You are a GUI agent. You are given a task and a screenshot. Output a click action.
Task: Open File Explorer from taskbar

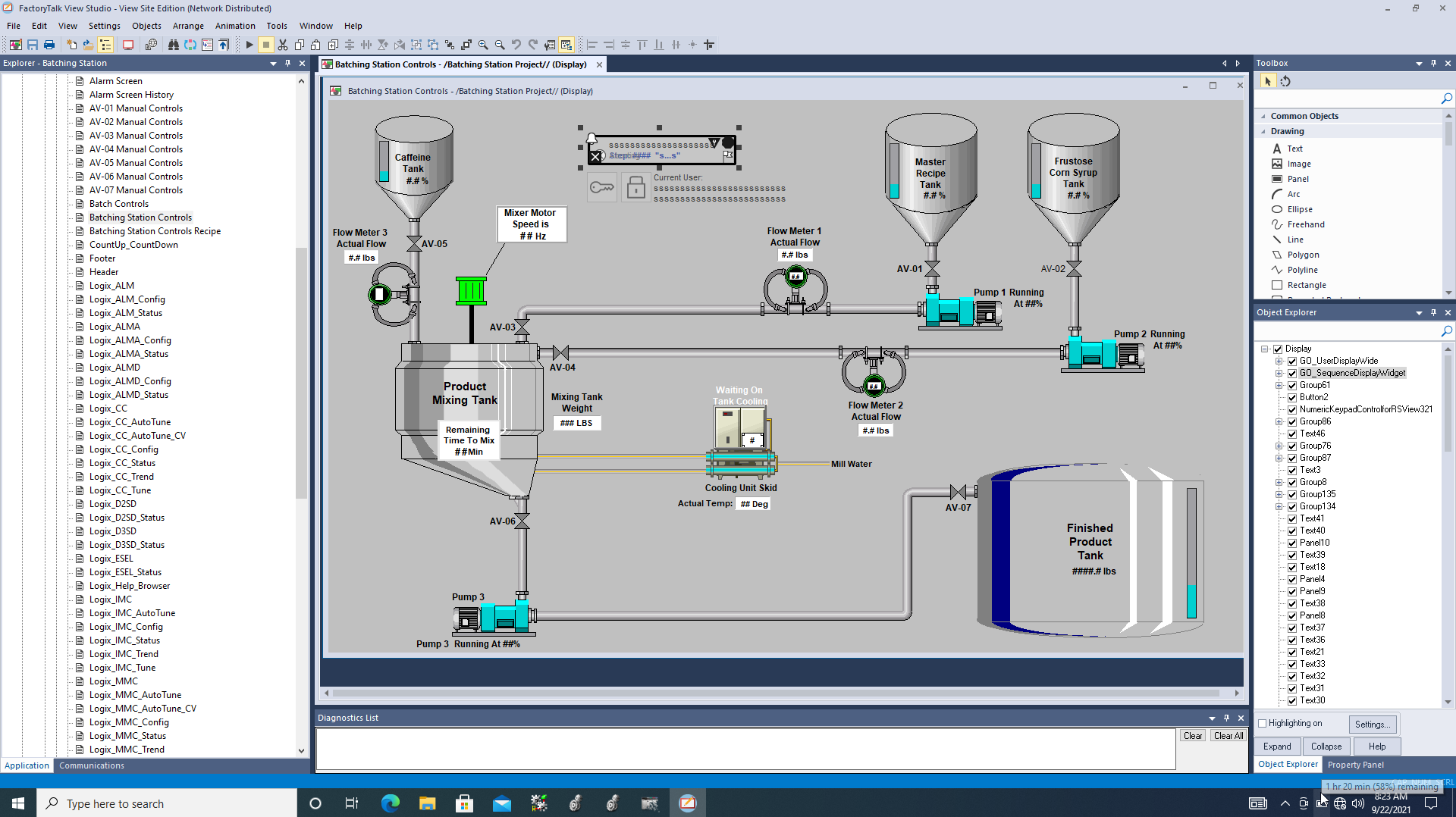click(x=428, y=803)
